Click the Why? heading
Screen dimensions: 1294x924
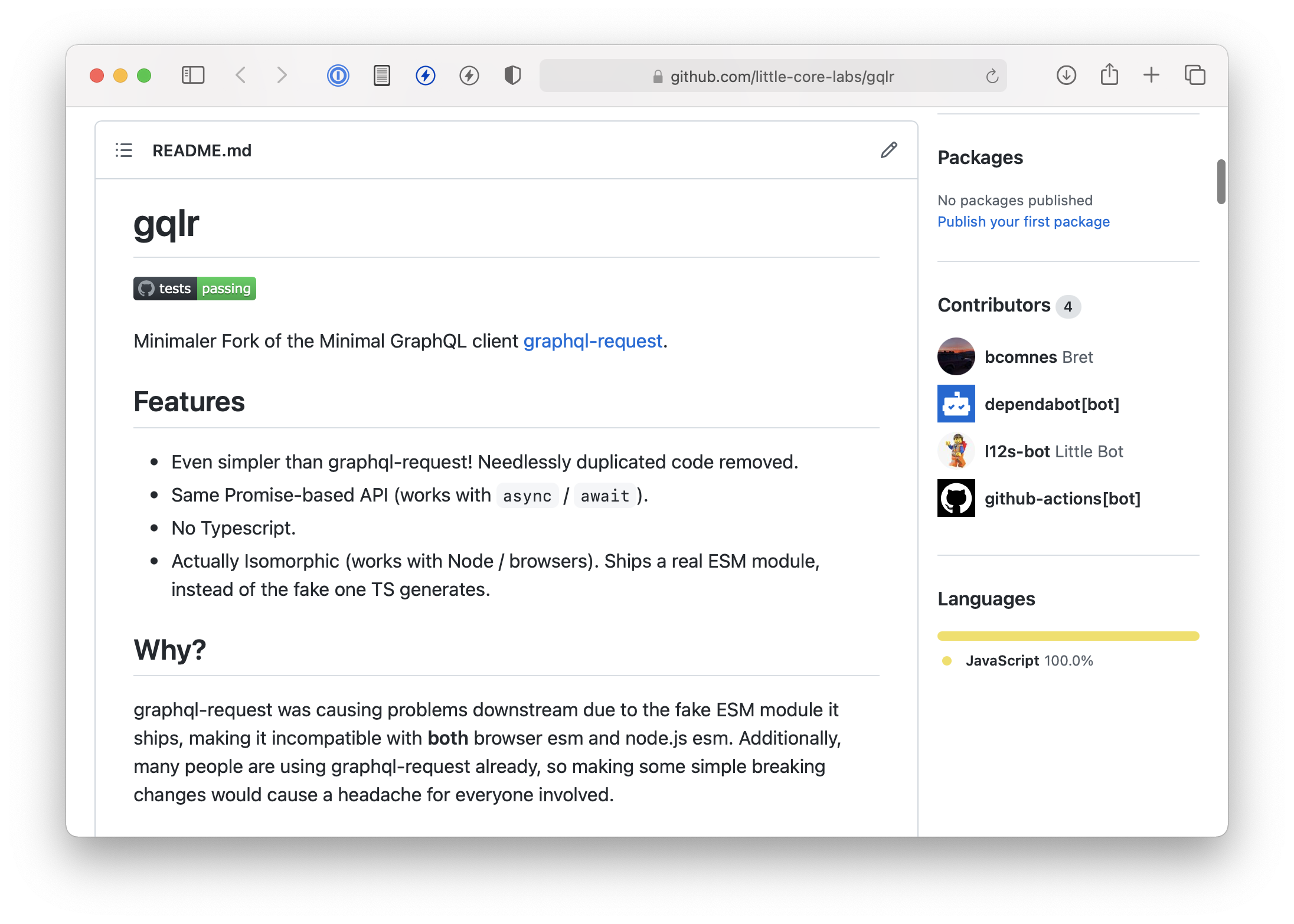point(170,650)
